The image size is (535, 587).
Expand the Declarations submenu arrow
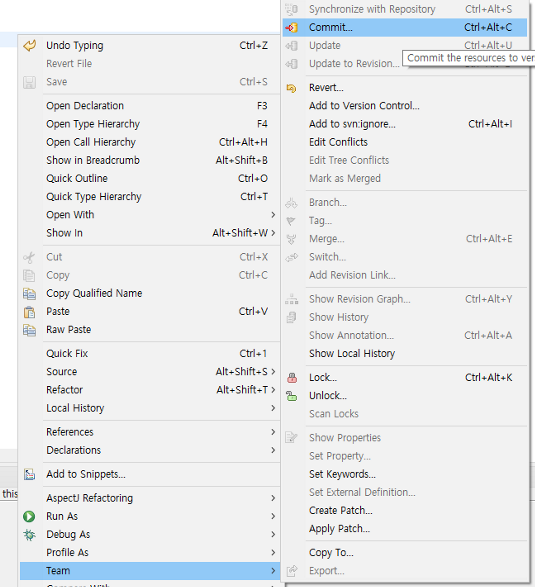[273, 450]
